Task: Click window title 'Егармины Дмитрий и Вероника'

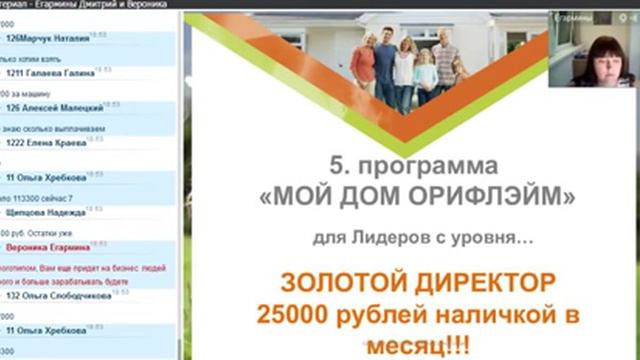Action: (101, 4)
